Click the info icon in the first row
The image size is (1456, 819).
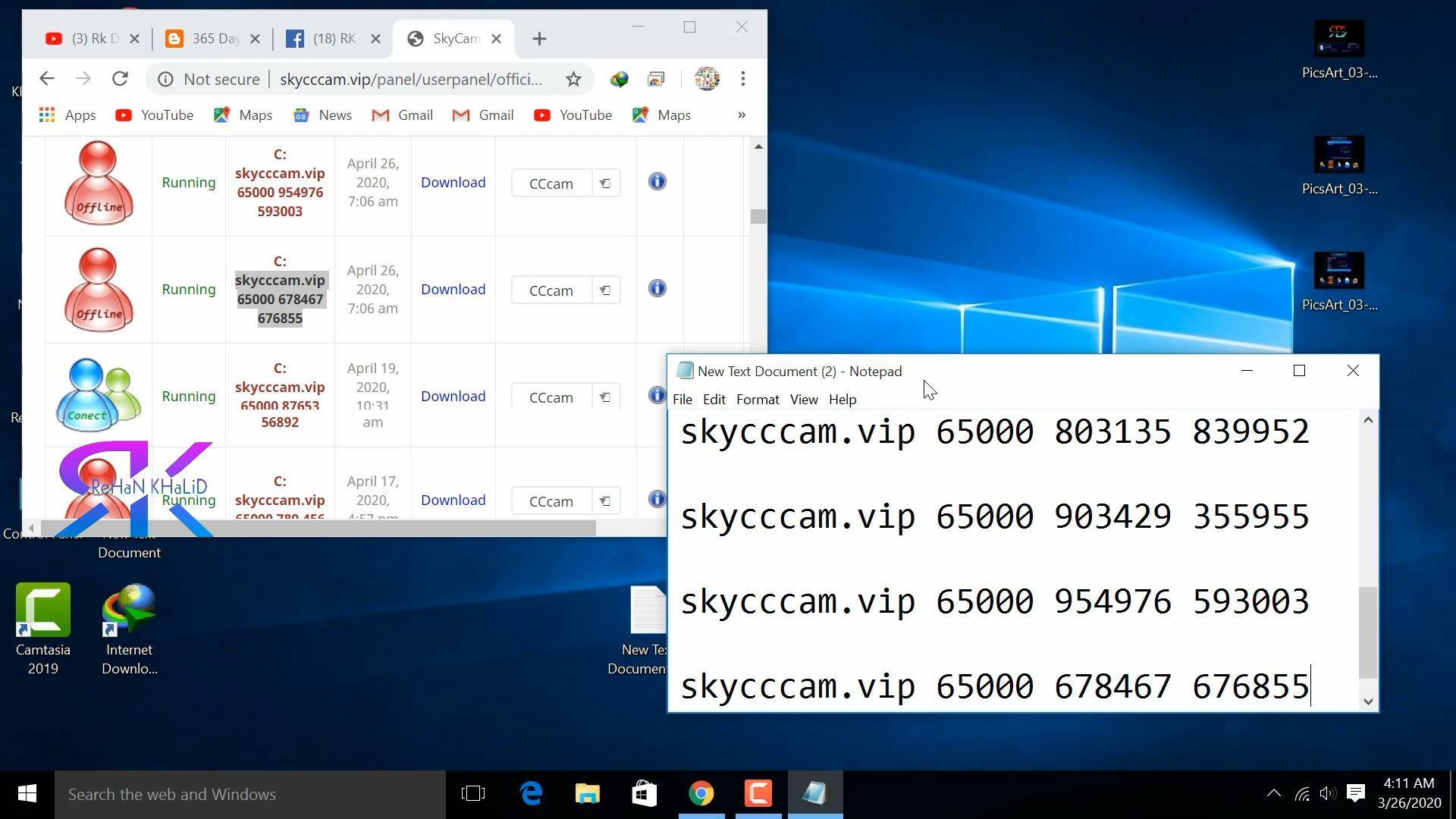(x=657, y=182)
